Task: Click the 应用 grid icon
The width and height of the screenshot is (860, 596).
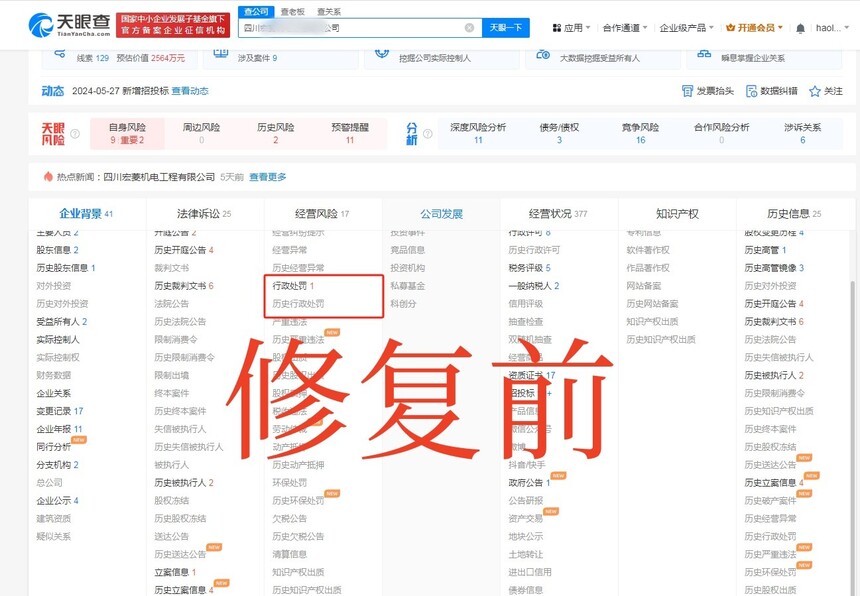Action: (557, 28)
